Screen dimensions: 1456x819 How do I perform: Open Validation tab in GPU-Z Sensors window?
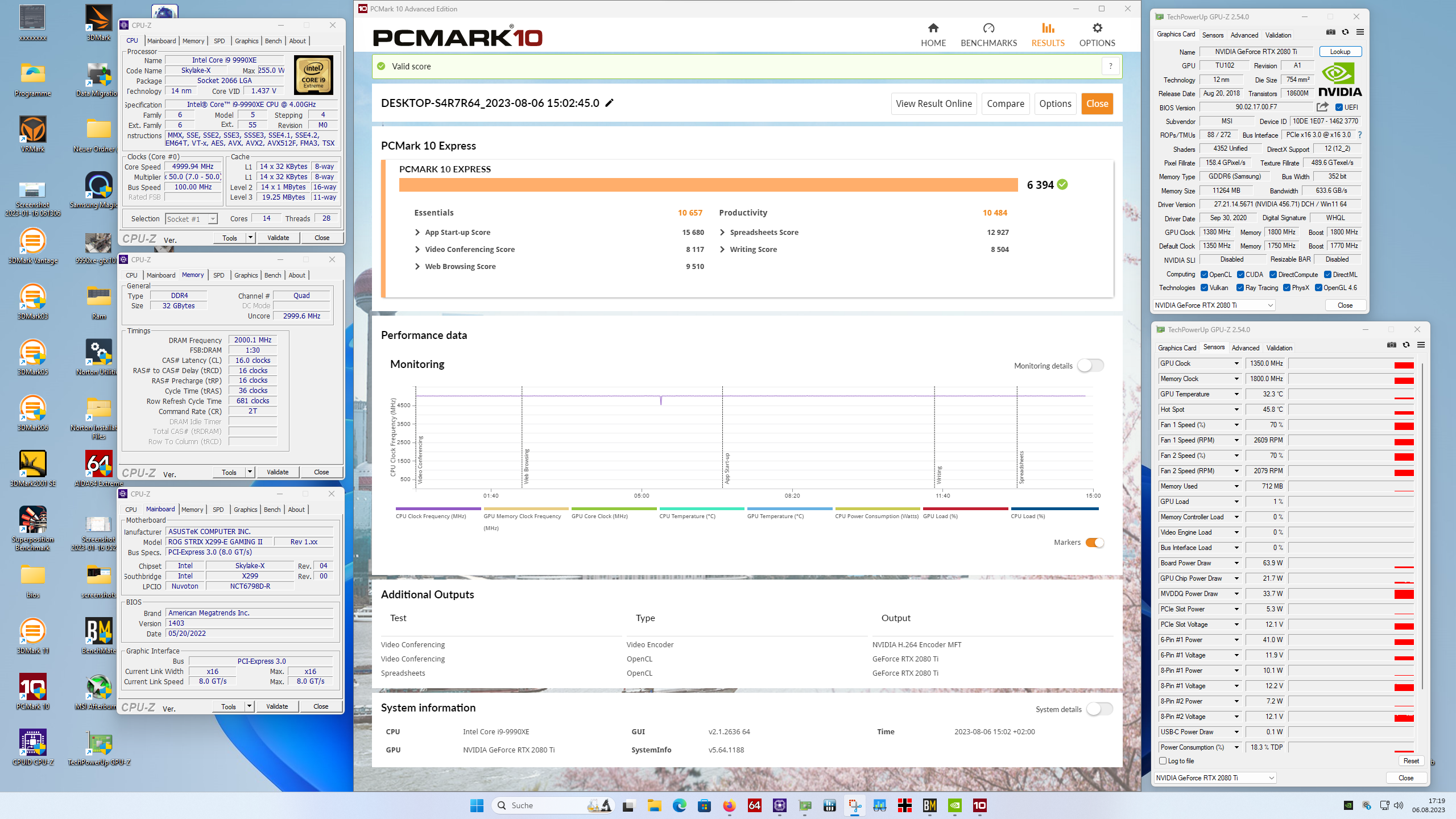(1280, 348)
